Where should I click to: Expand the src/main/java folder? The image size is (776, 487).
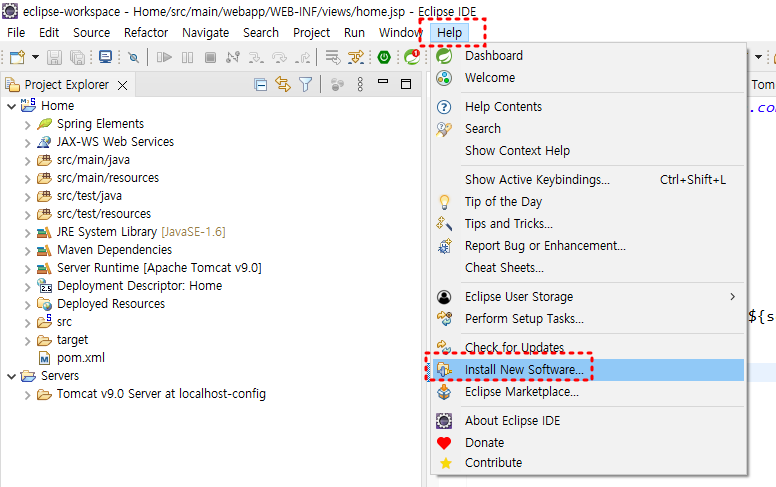tap(28, 161)
